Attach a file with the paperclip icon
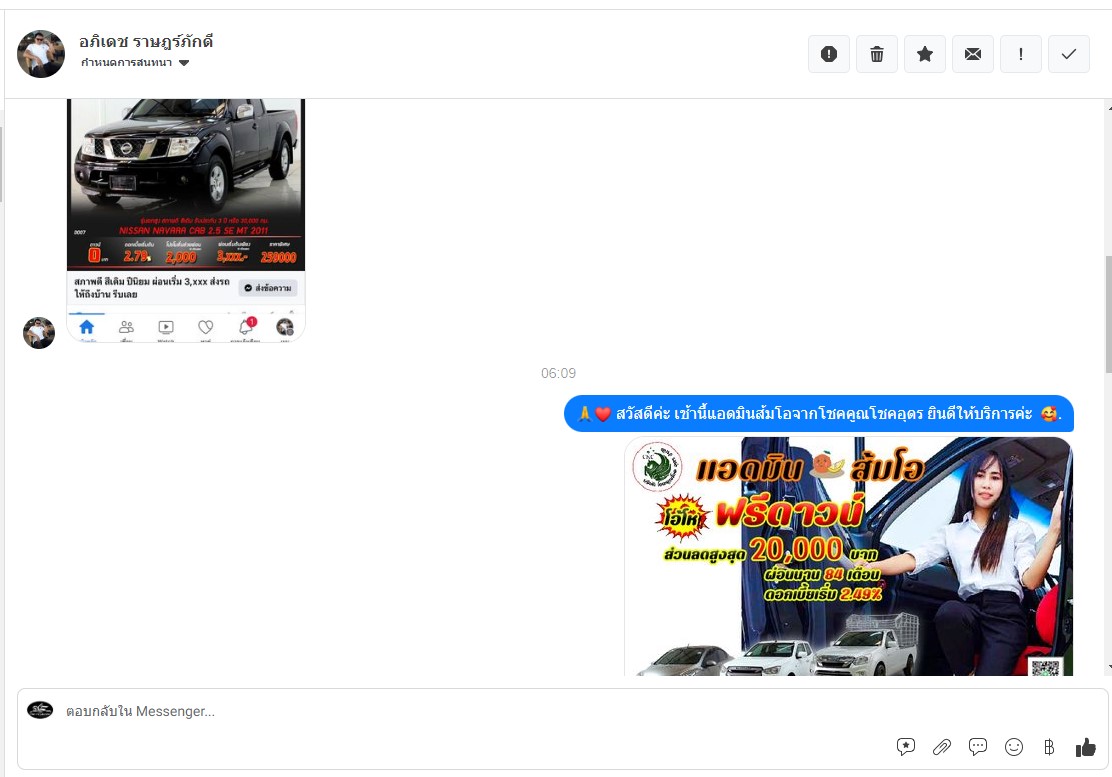This screenshot has height=777, width=1112. tap(942, 747)
